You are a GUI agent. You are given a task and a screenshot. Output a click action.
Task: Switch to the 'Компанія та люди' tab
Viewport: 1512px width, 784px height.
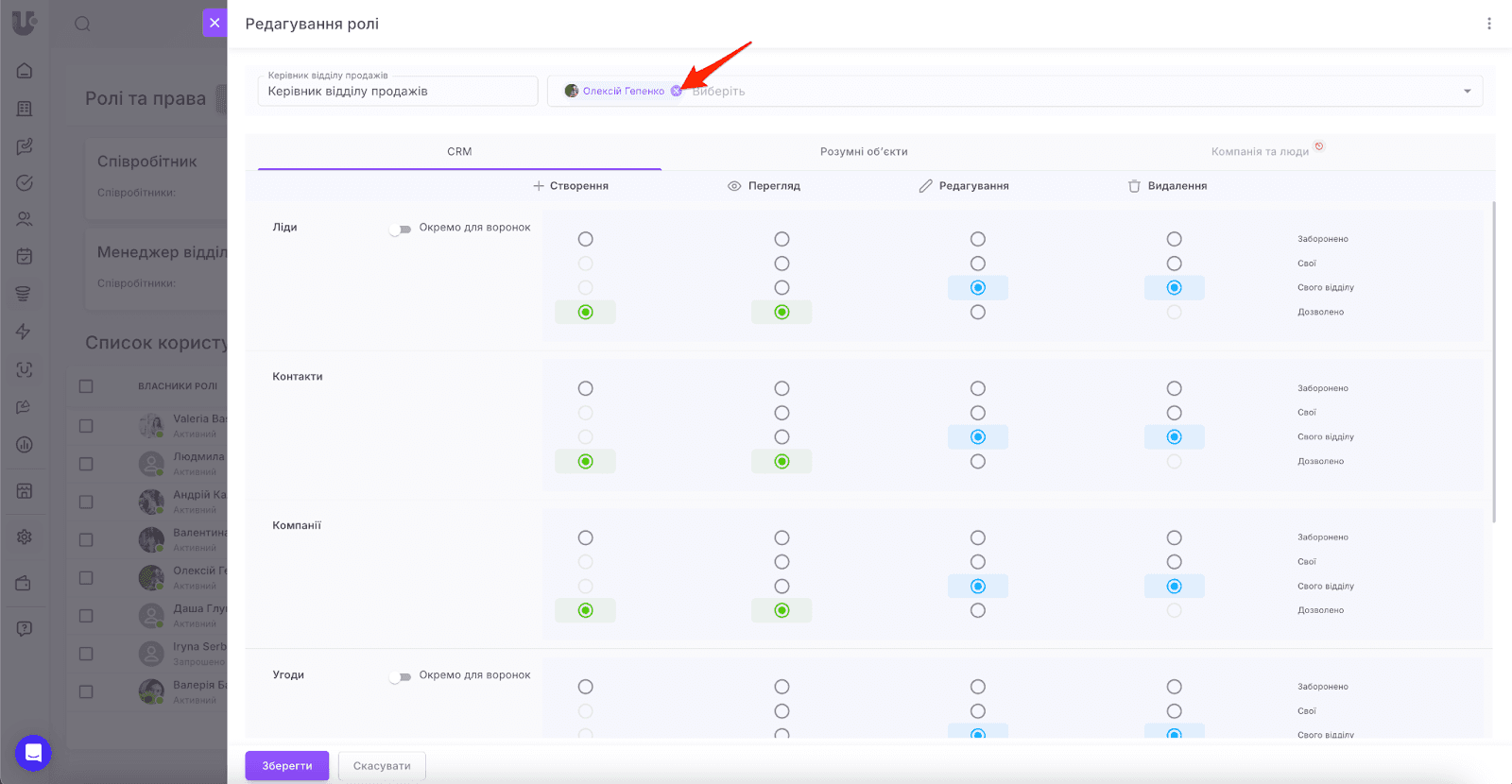coord(1260,152)
